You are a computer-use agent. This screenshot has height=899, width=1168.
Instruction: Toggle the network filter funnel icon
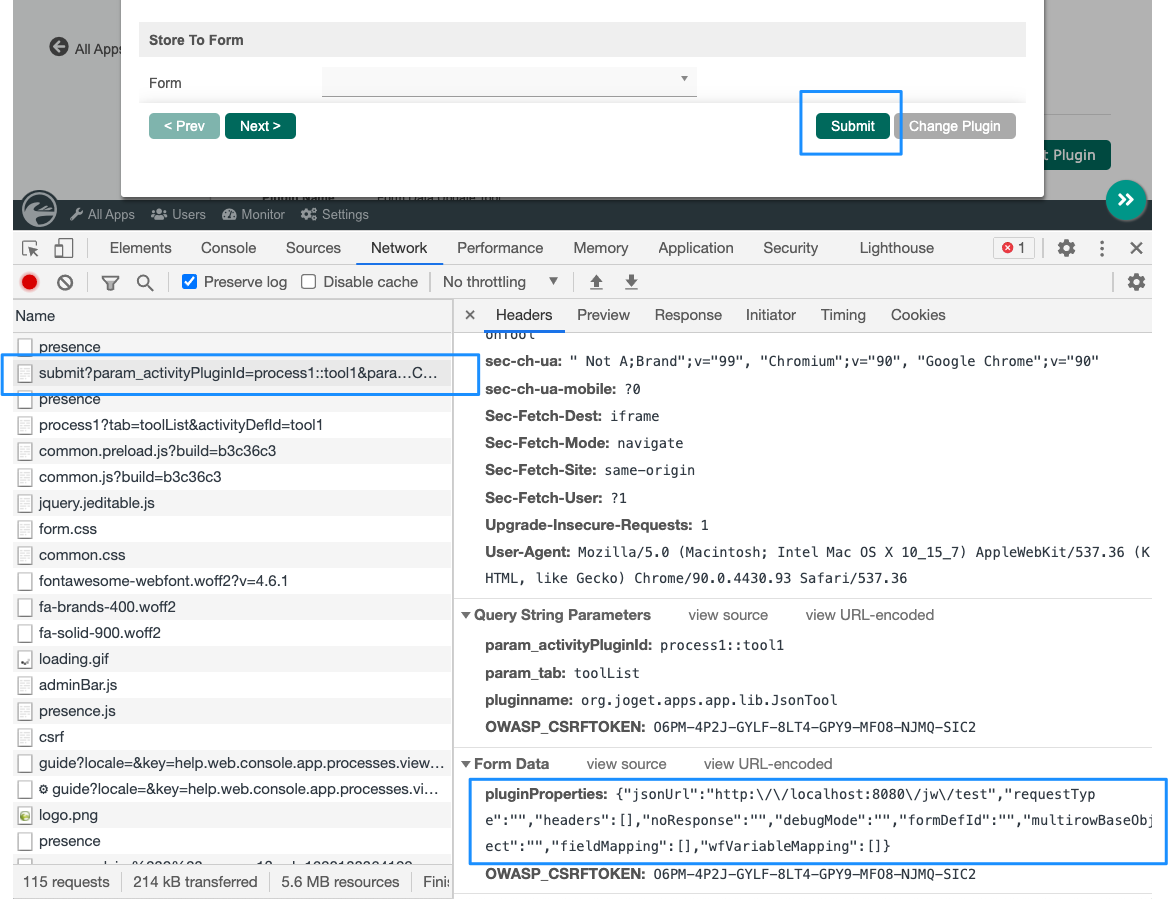pyautogui.click(x=111, y=282)
